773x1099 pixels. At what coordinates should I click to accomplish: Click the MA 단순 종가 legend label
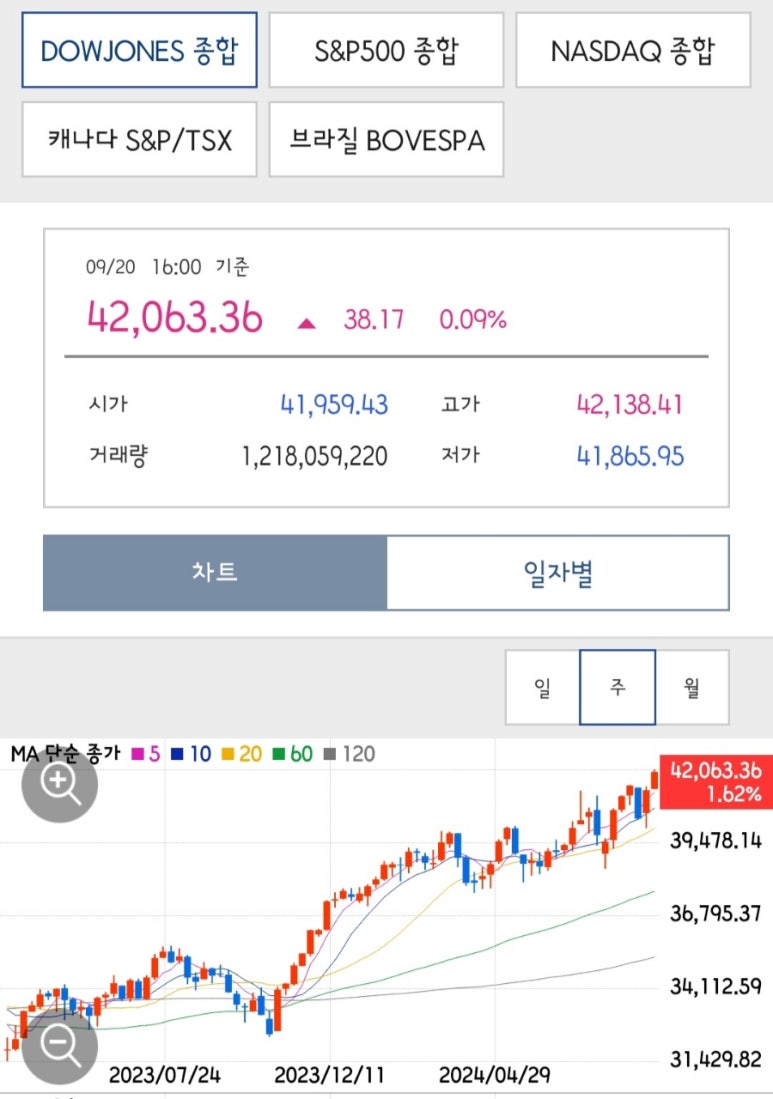pyautogui.click(x=65, y=754)
